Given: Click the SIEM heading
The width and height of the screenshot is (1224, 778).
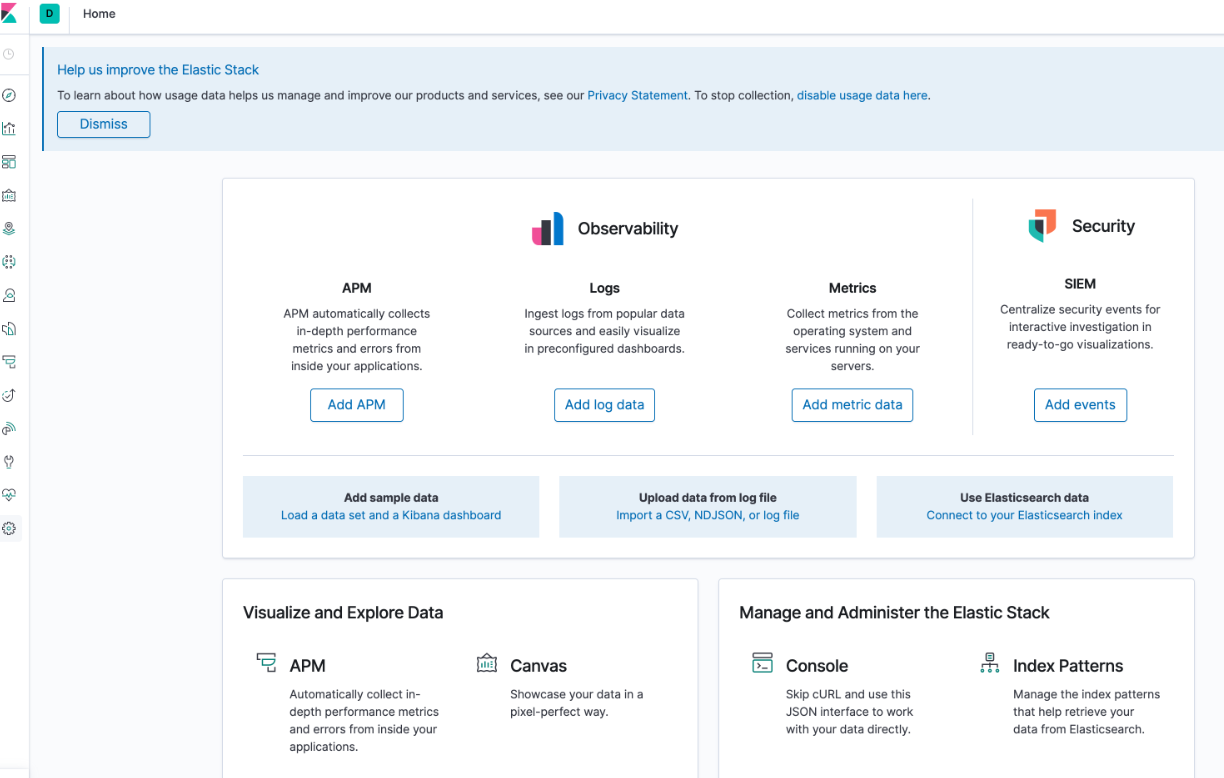Looking at the screenshot, I should (1080, 284).
